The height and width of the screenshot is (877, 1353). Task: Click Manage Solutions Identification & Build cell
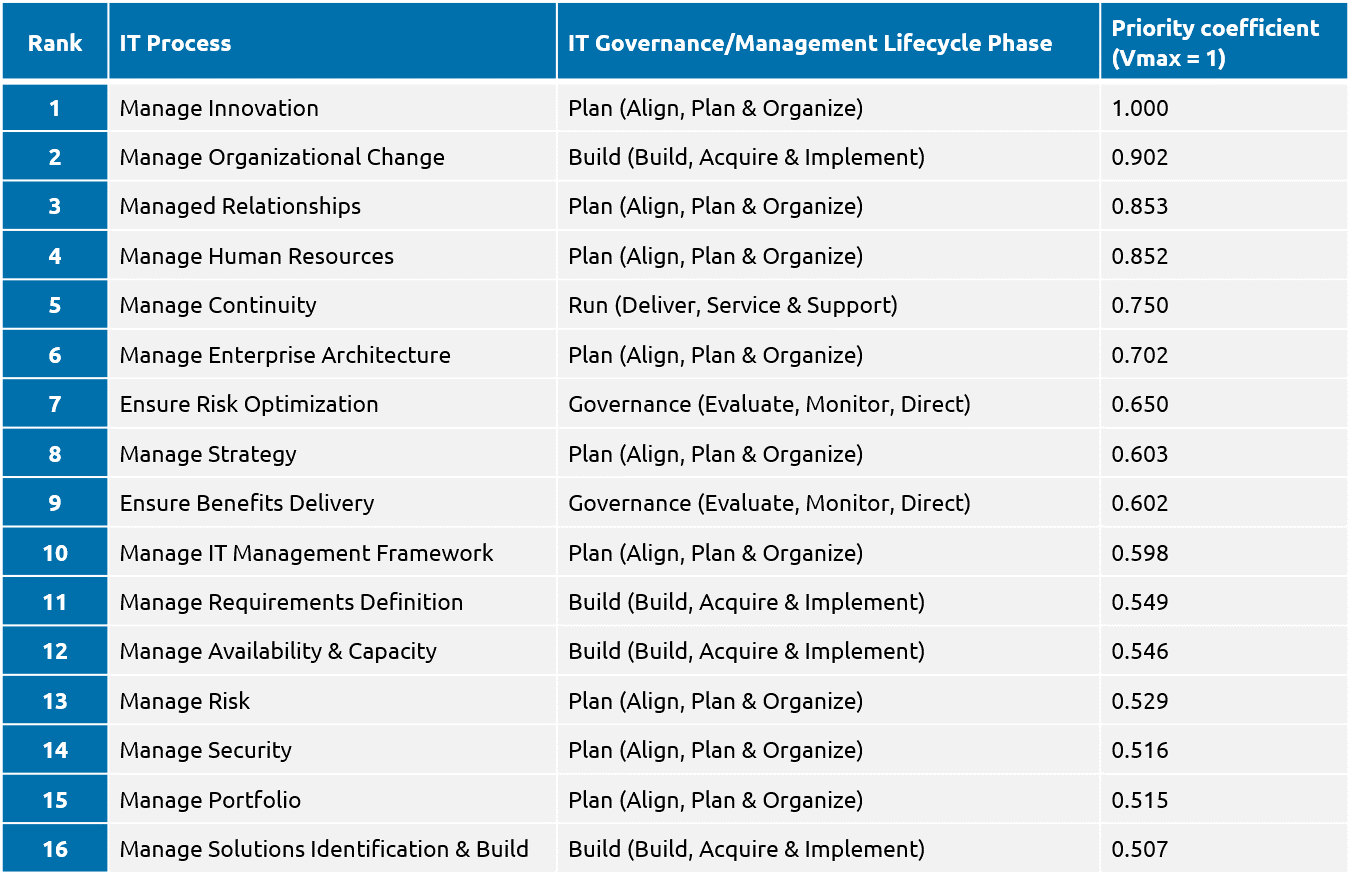[x=324, y=849]
